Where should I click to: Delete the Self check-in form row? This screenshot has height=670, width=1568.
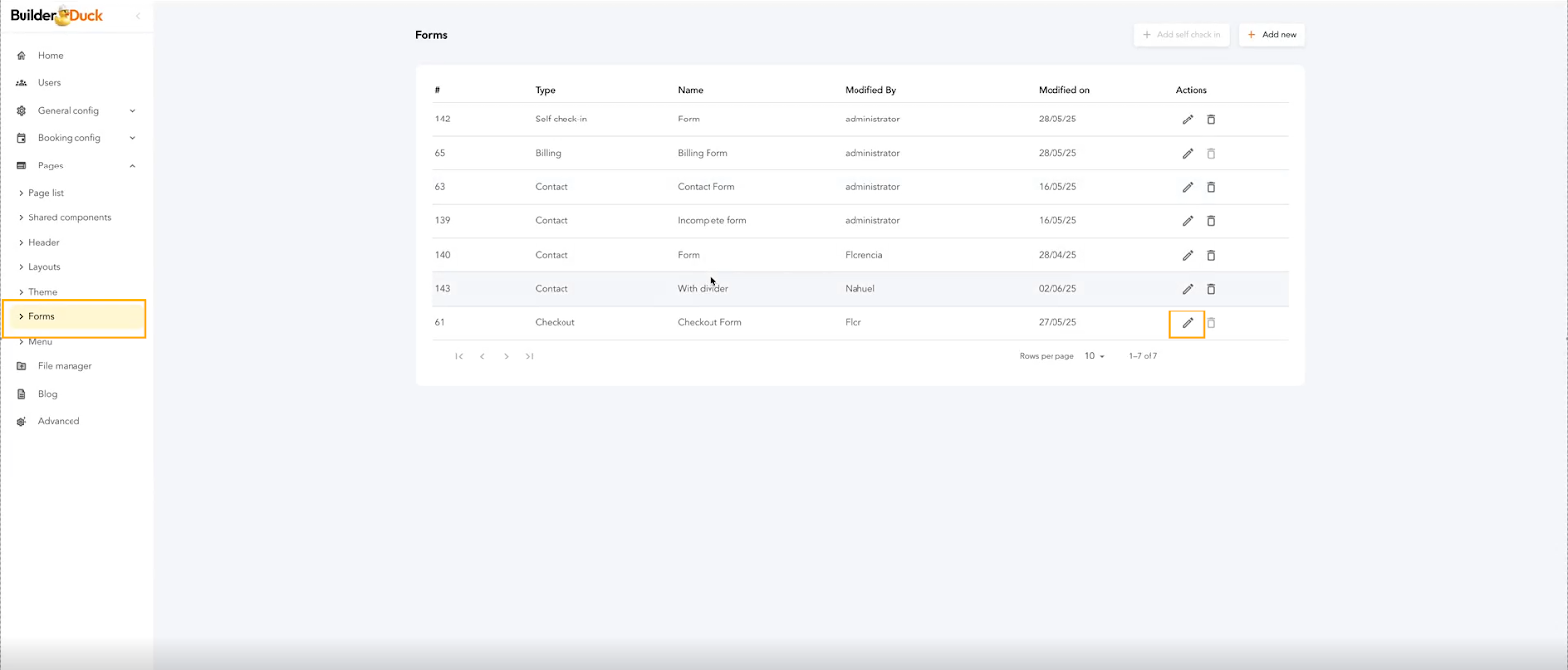1211,120
